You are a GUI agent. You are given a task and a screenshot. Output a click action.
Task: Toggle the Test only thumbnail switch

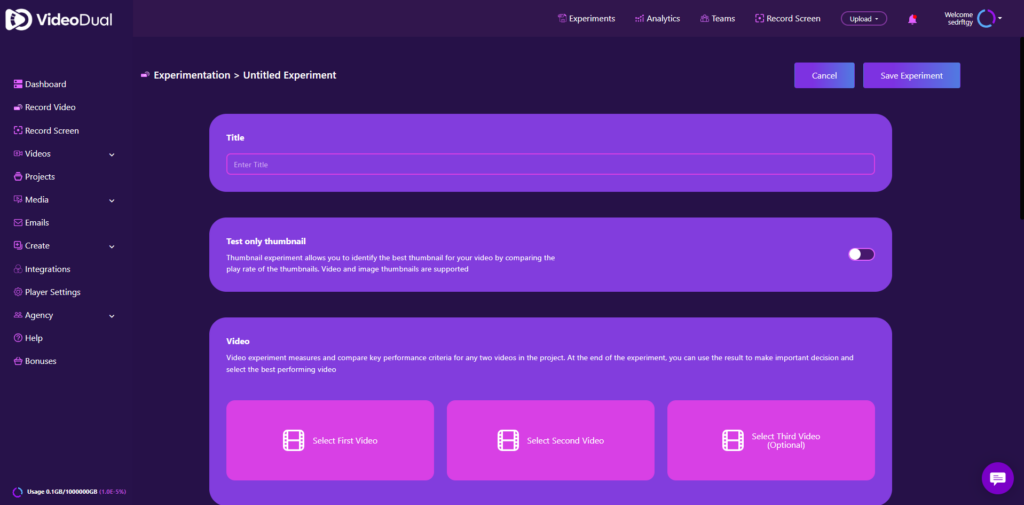coord(861,254)
